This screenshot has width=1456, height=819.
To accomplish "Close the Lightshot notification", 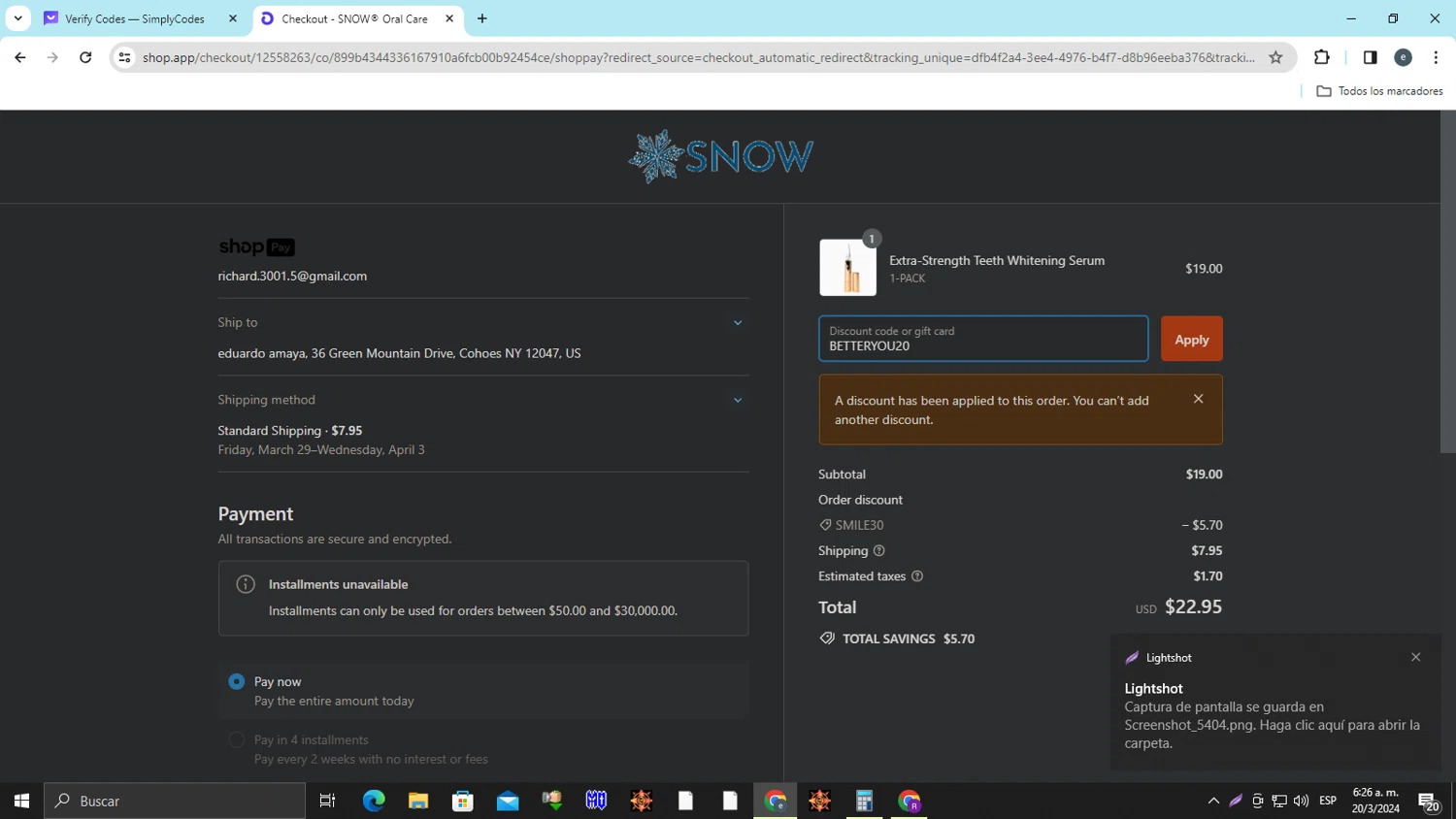I will (1416, 657).
